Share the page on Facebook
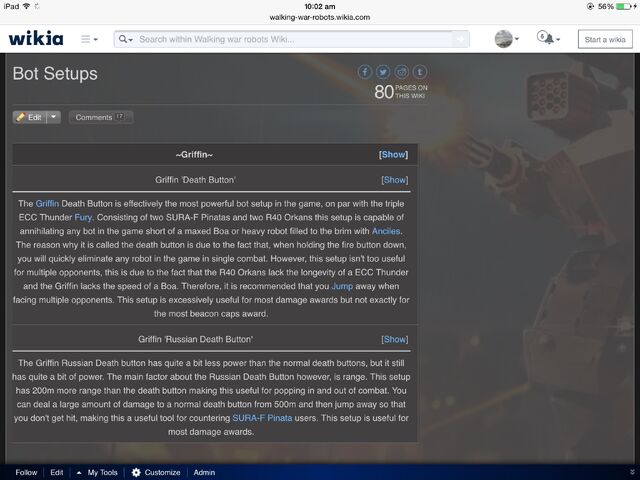This screenshot has width=640, height=480. click(365, 72)
